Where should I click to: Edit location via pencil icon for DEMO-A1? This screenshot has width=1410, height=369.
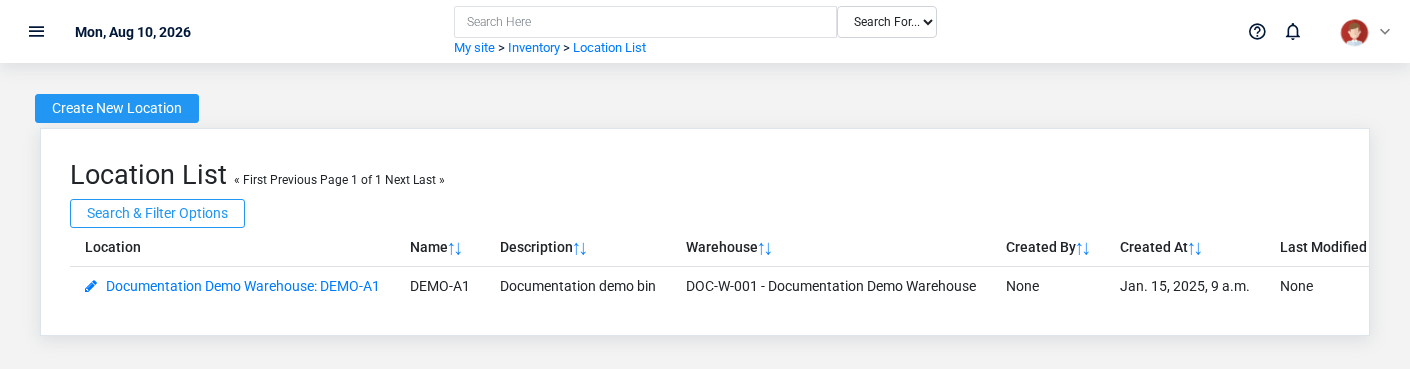91,286
